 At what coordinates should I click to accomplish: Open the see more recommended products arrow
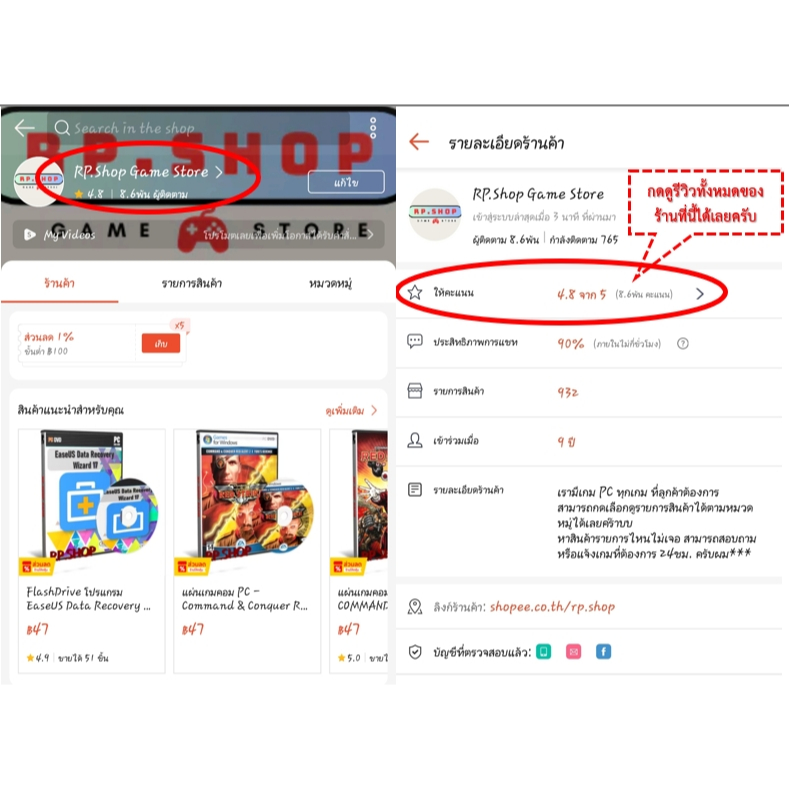point(374,410)
